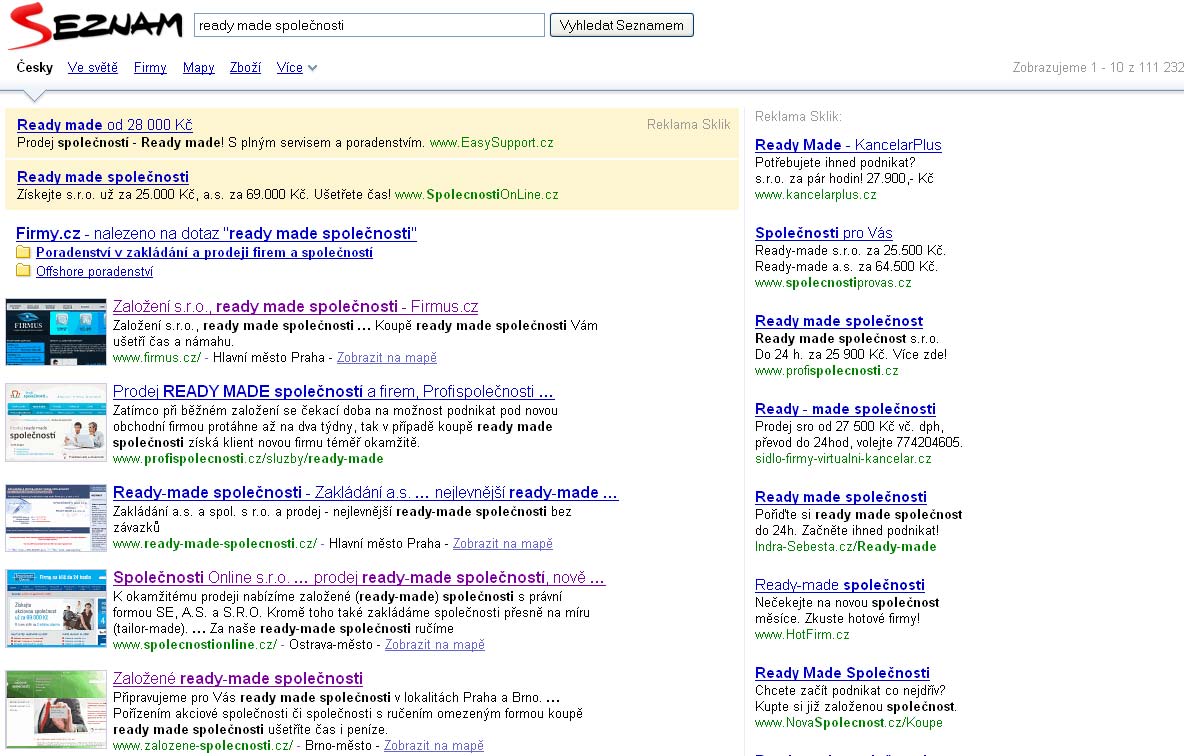The height and width of the screenshot is (756, 1184).
Task: Click the search query input field
Action: 369,25
